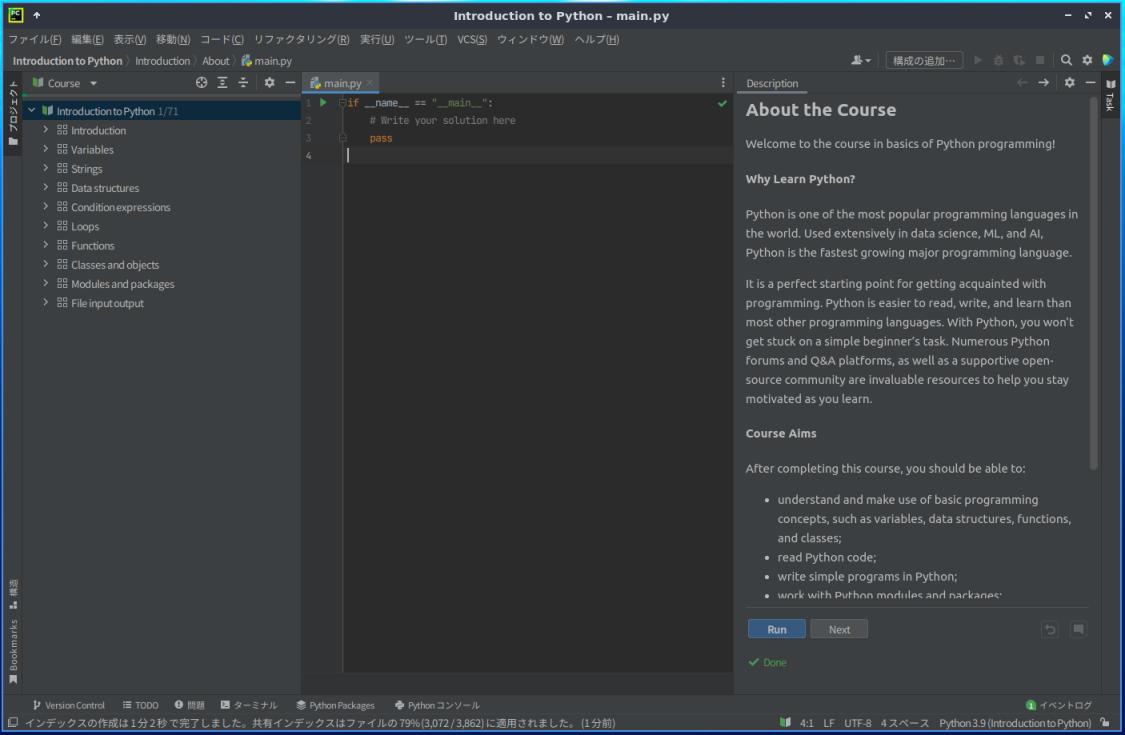Hide the Course panel with minus icon
This screenshot has width=1125, height=735.
pos(290,83)
